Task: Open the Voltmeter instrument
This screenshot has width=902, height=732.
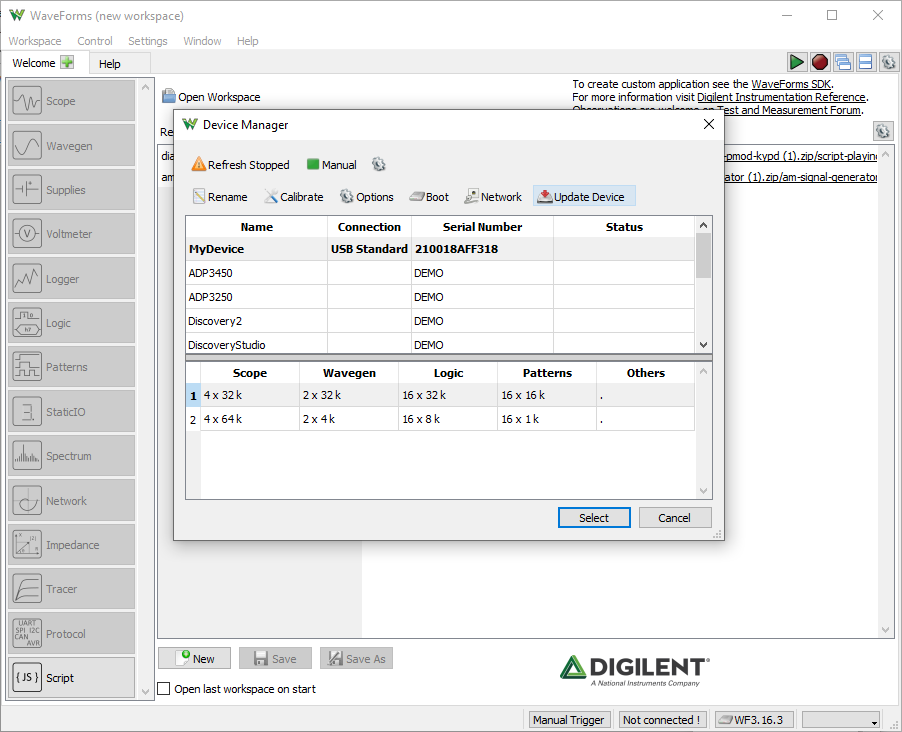Action: tap(71, 234)
